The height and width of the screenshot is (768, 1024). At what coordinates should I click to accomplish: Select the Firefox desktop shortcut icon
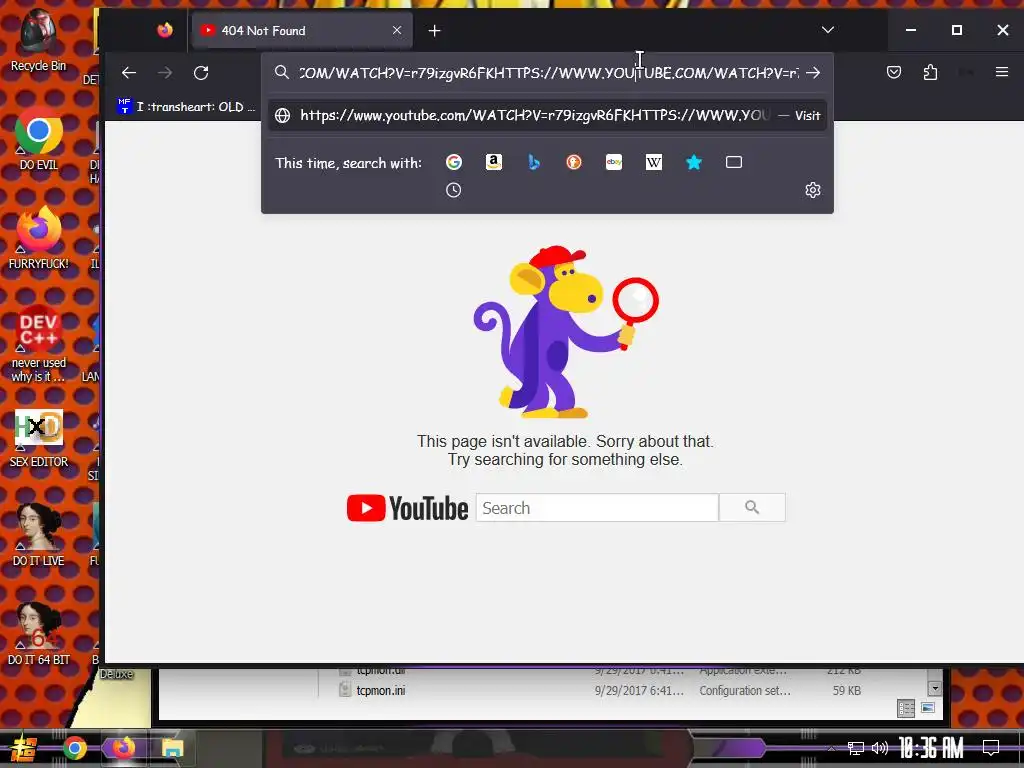click(x=39, y=238)
